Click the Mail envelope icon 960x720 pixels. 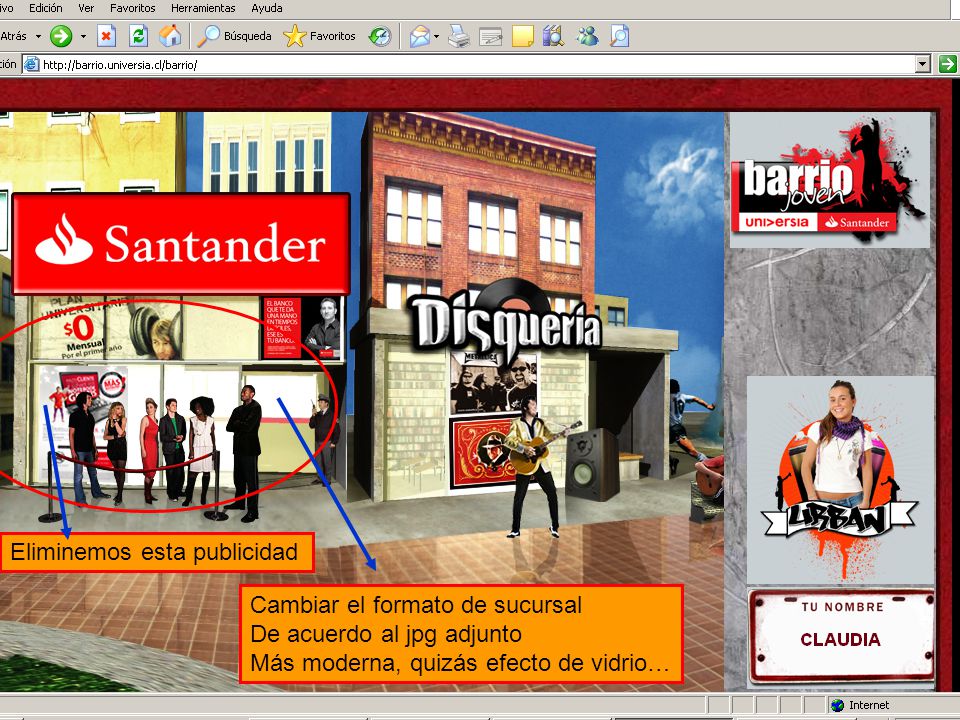[420, 36]
